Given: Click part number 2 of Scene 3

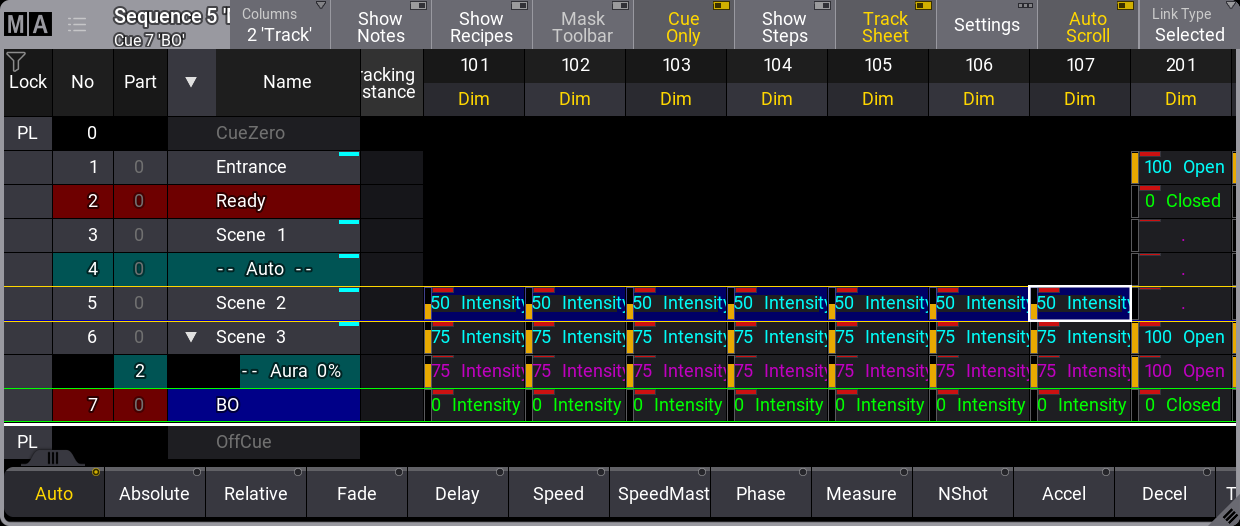Looking at the screenshot, I should coord(140,371).
